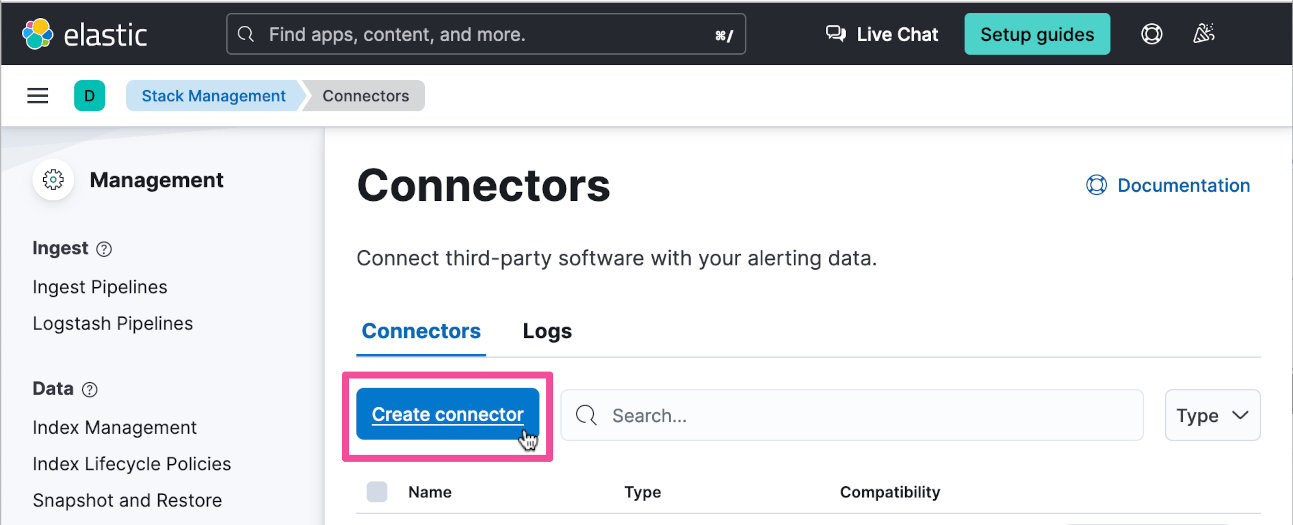Open Ingest Pipelines in sidebar

pyautogui.click(x=100, y=287)
